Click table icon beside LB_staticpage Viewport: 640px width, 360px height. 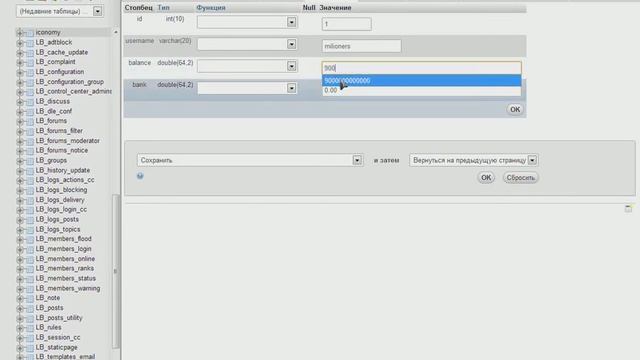tap(29, 348)
